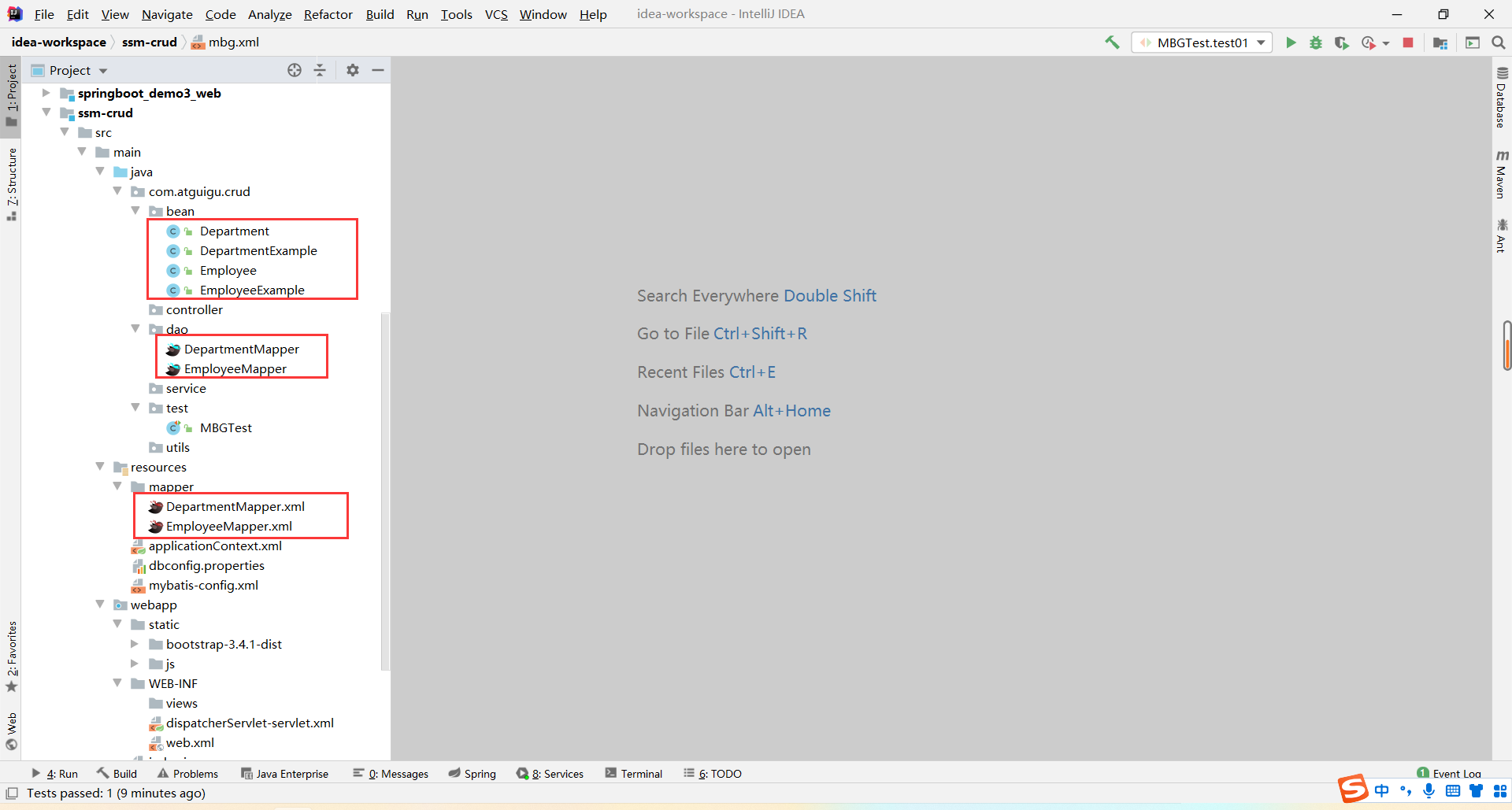Click the ssm-crud breadcrumb
The height and width of the screenshot is (810, 1512).
[150, 43]
